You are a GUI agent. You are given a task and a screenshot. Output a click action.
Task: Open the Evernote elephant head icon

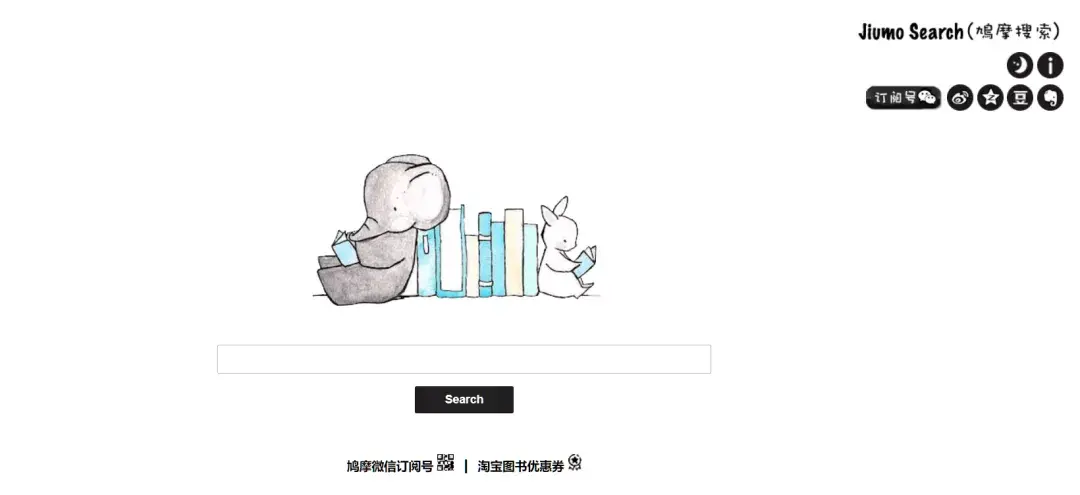[1050, 98]
